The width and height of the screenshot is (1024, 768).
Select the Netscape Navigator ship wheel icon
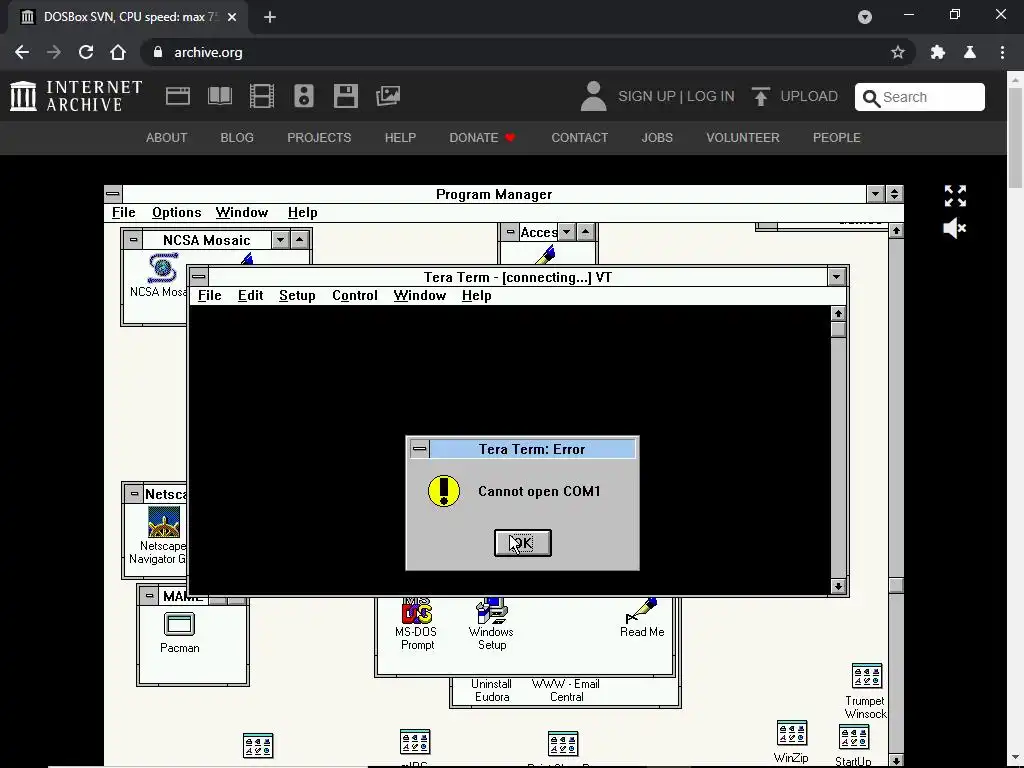tap(163, 522)
